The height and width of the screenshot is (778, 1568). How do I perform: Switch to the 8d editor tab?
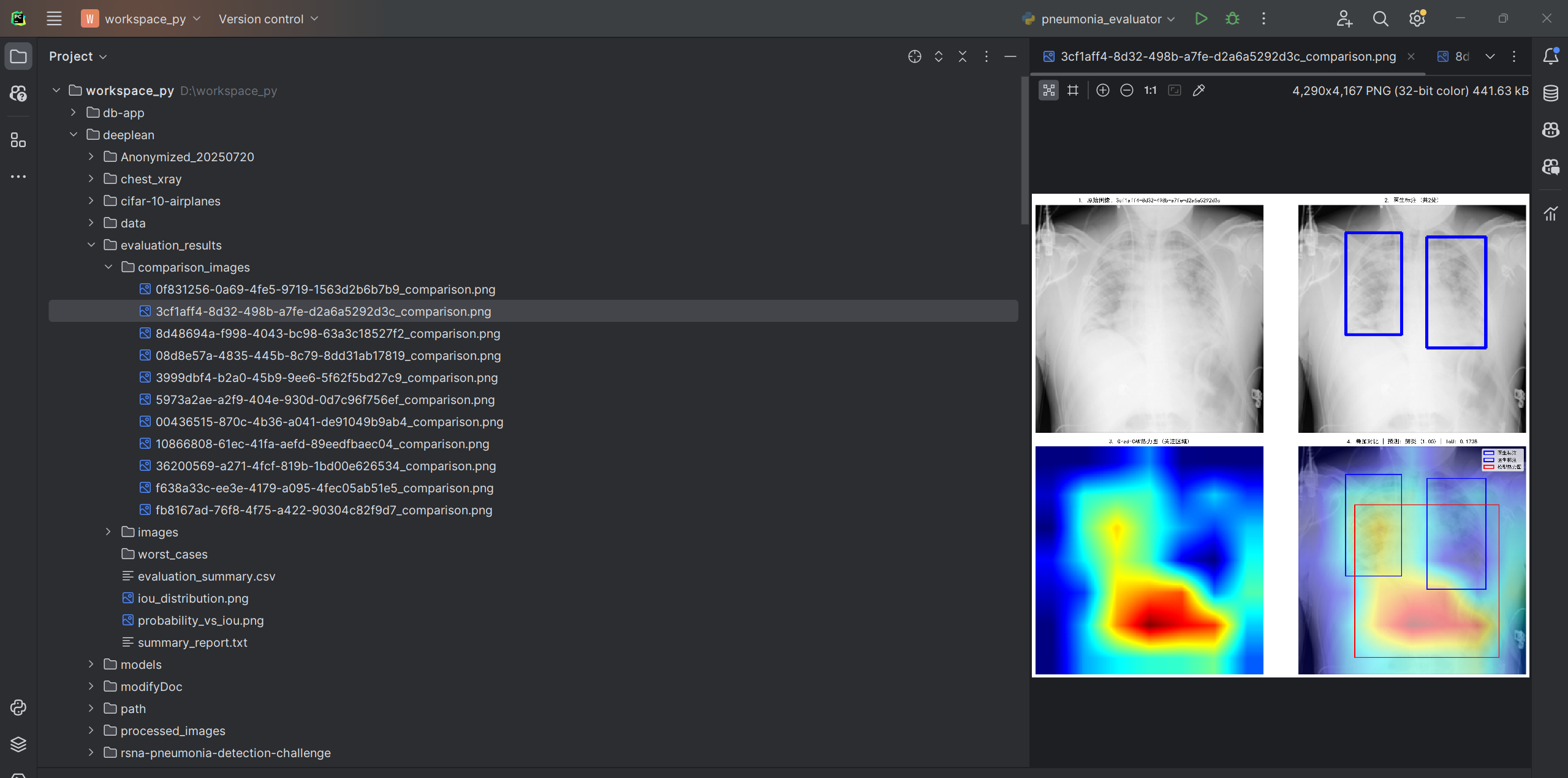click(1453, 56)
